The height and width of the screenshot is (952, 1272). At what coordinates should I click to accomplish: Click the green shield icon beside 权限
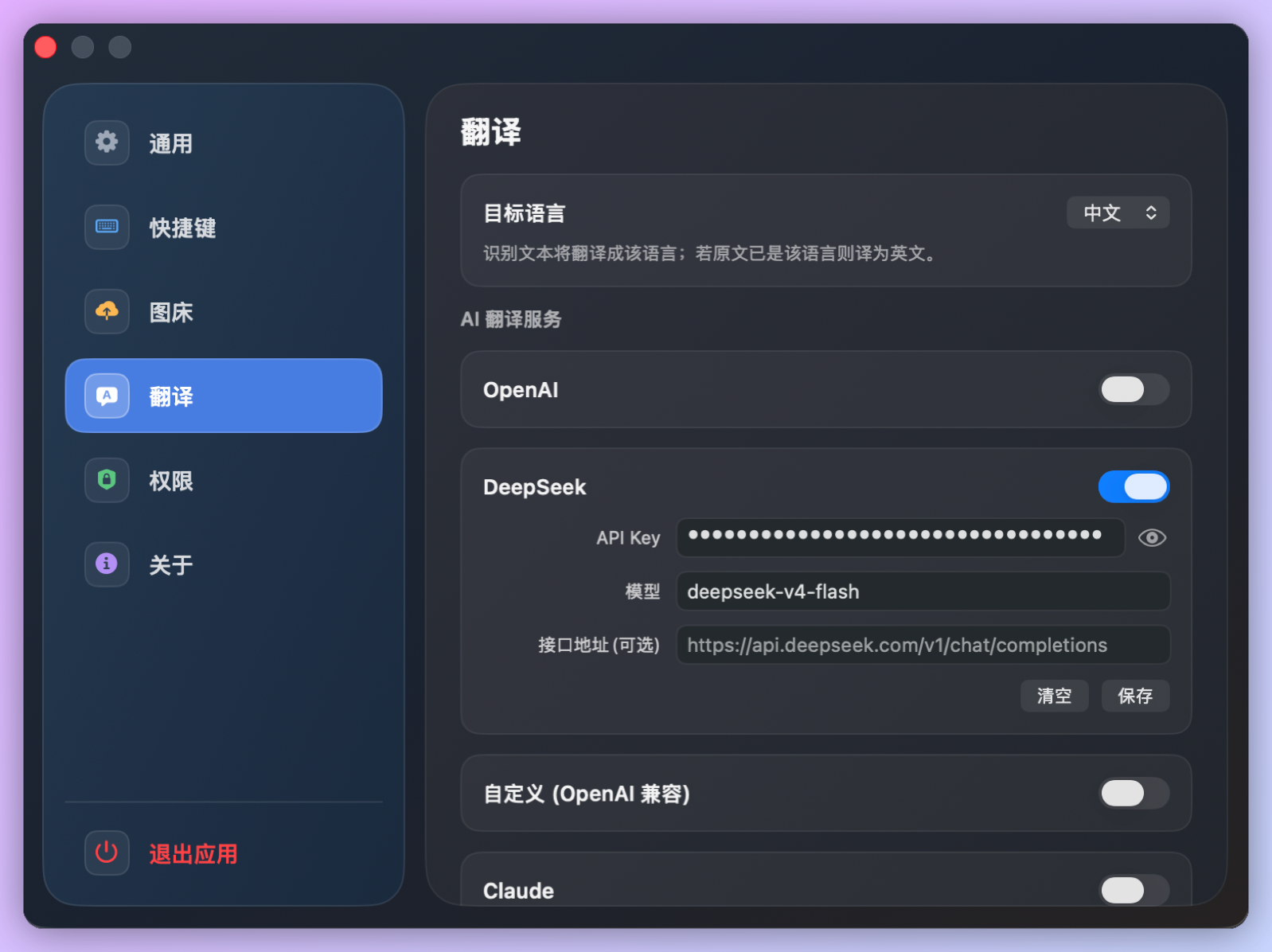pos(107,480)
